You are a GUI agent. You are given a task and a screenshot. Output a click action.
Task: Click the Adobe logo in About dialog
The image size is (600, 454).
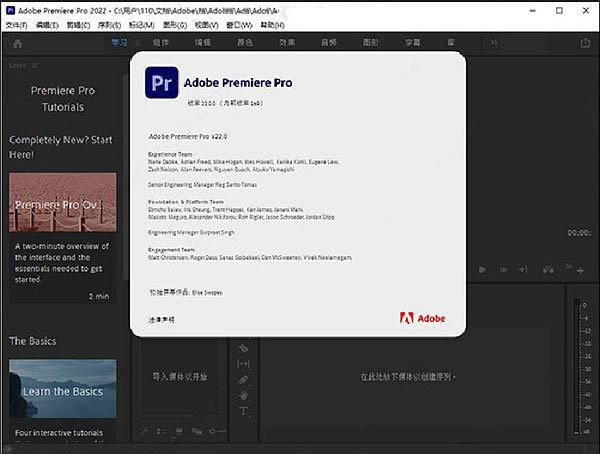[x=422, y=318]
